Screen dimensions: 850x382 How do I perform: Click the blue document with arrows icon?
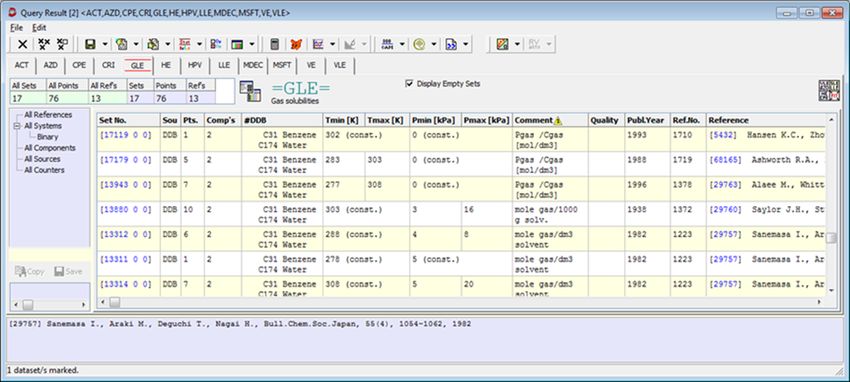click(451, 44)
